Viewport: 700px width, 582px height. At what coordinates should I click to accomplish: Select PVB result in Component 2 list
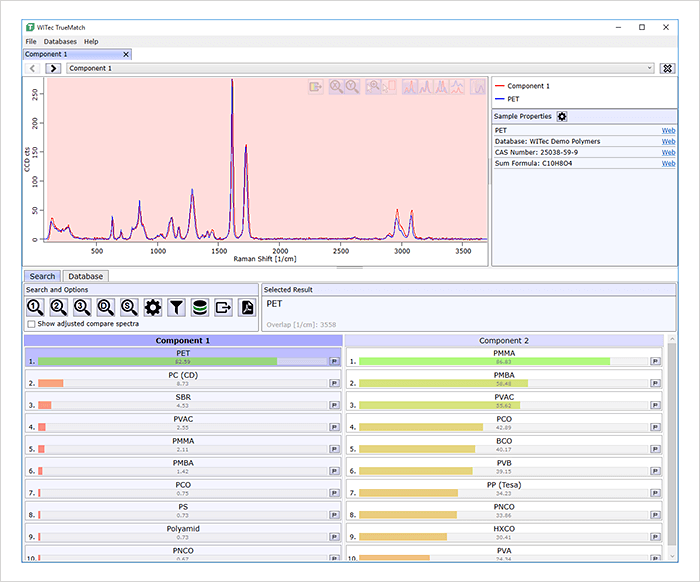pyautogui.click(x=504, y=466)
